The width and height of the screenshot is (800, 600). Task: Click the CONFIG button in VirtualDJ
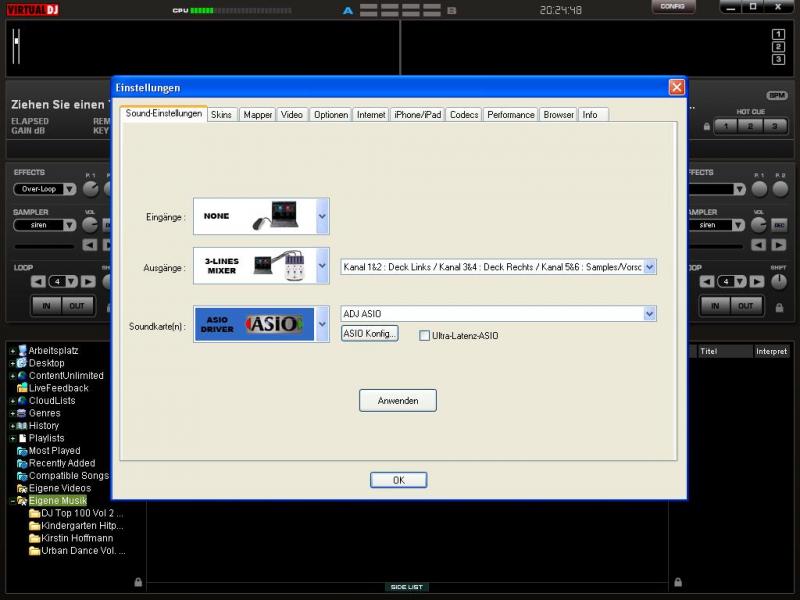(672, 7)
